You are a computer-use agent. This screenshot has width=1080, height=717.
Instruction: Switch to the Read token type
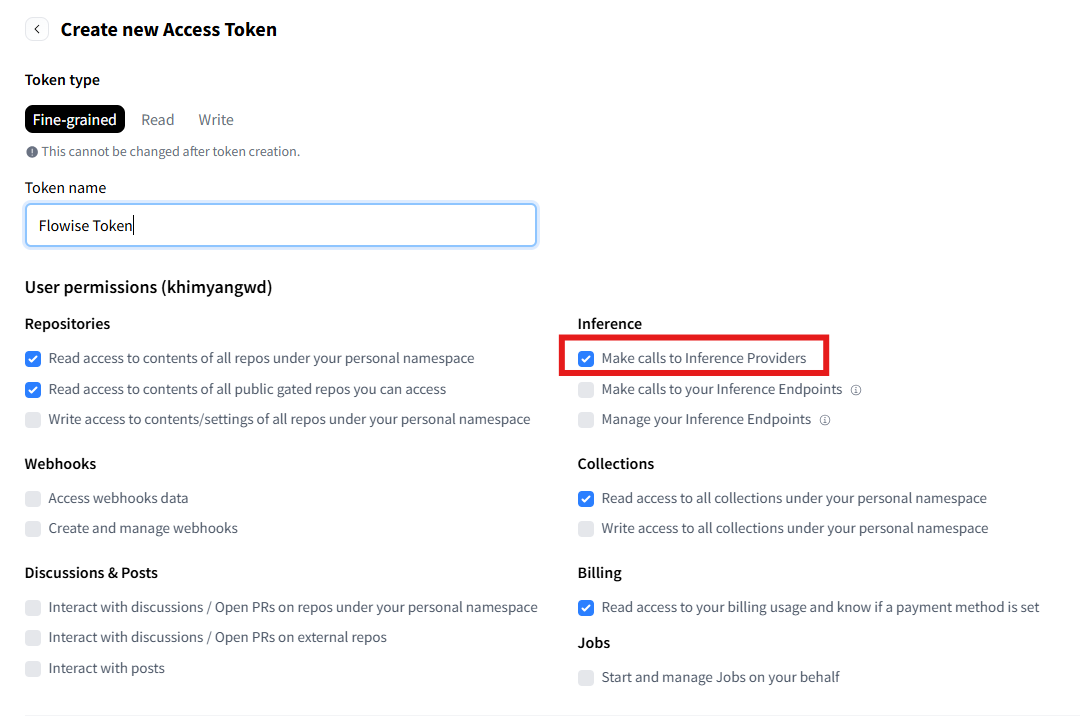[157, 120]
